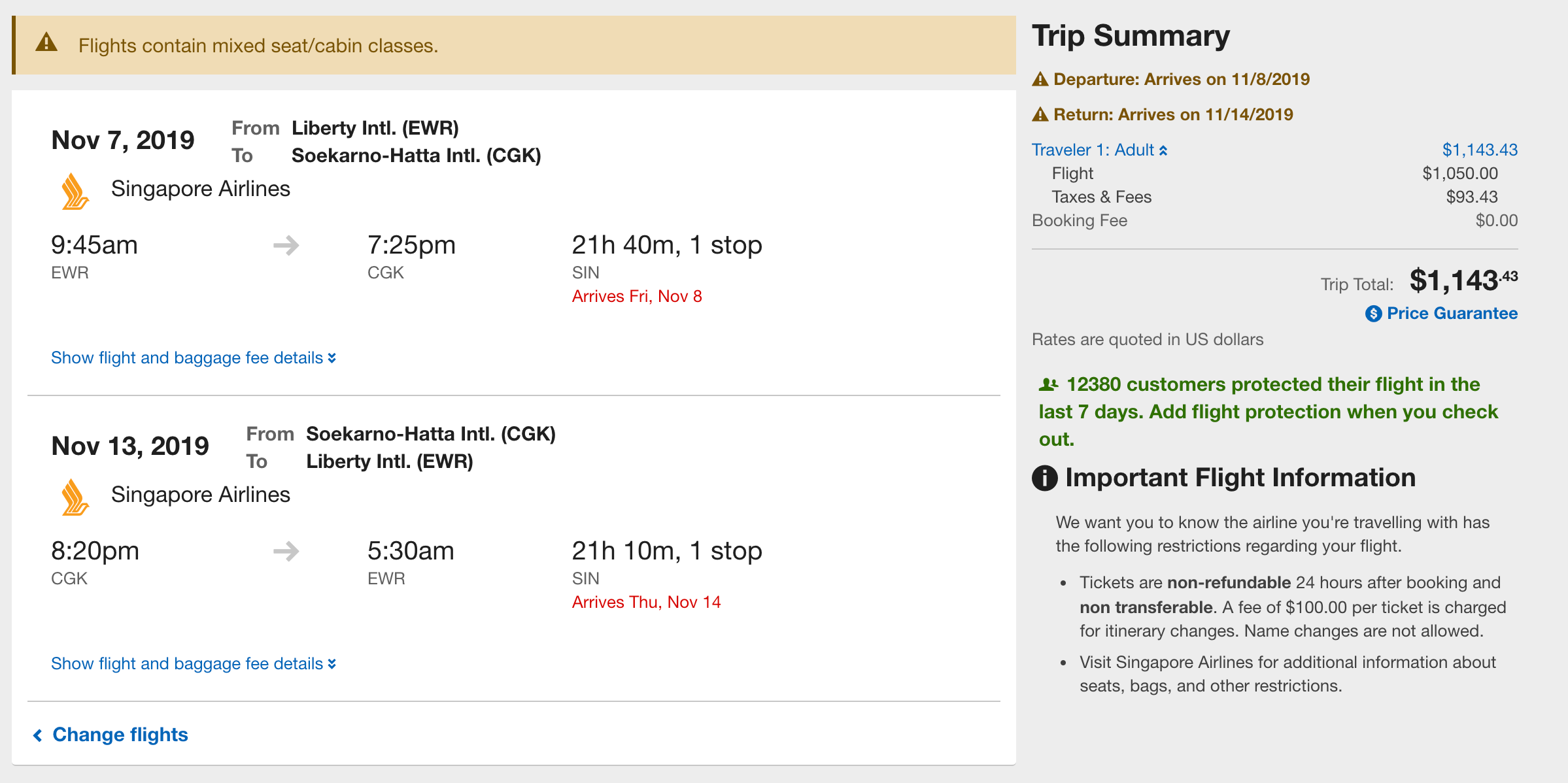This screenshot has height=783, width=1568.
Task: Click the Singapore Airlines logo on return flight
Action: pos(75,497)
